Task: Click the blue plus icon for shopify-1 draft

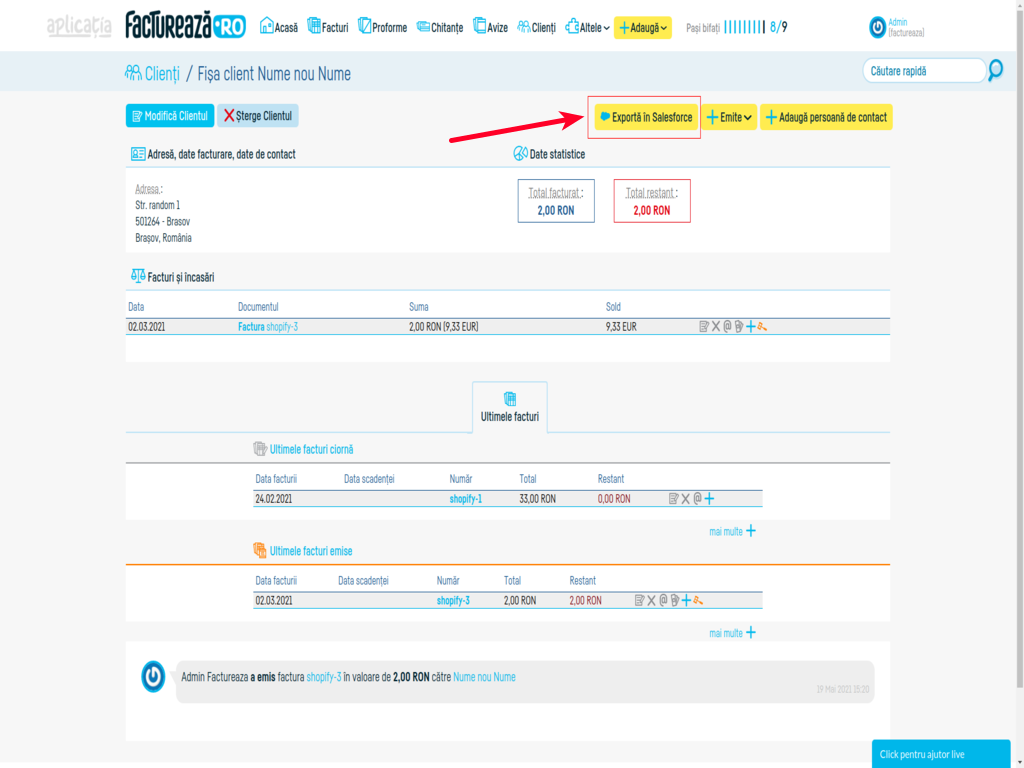Action: (709, 497)
